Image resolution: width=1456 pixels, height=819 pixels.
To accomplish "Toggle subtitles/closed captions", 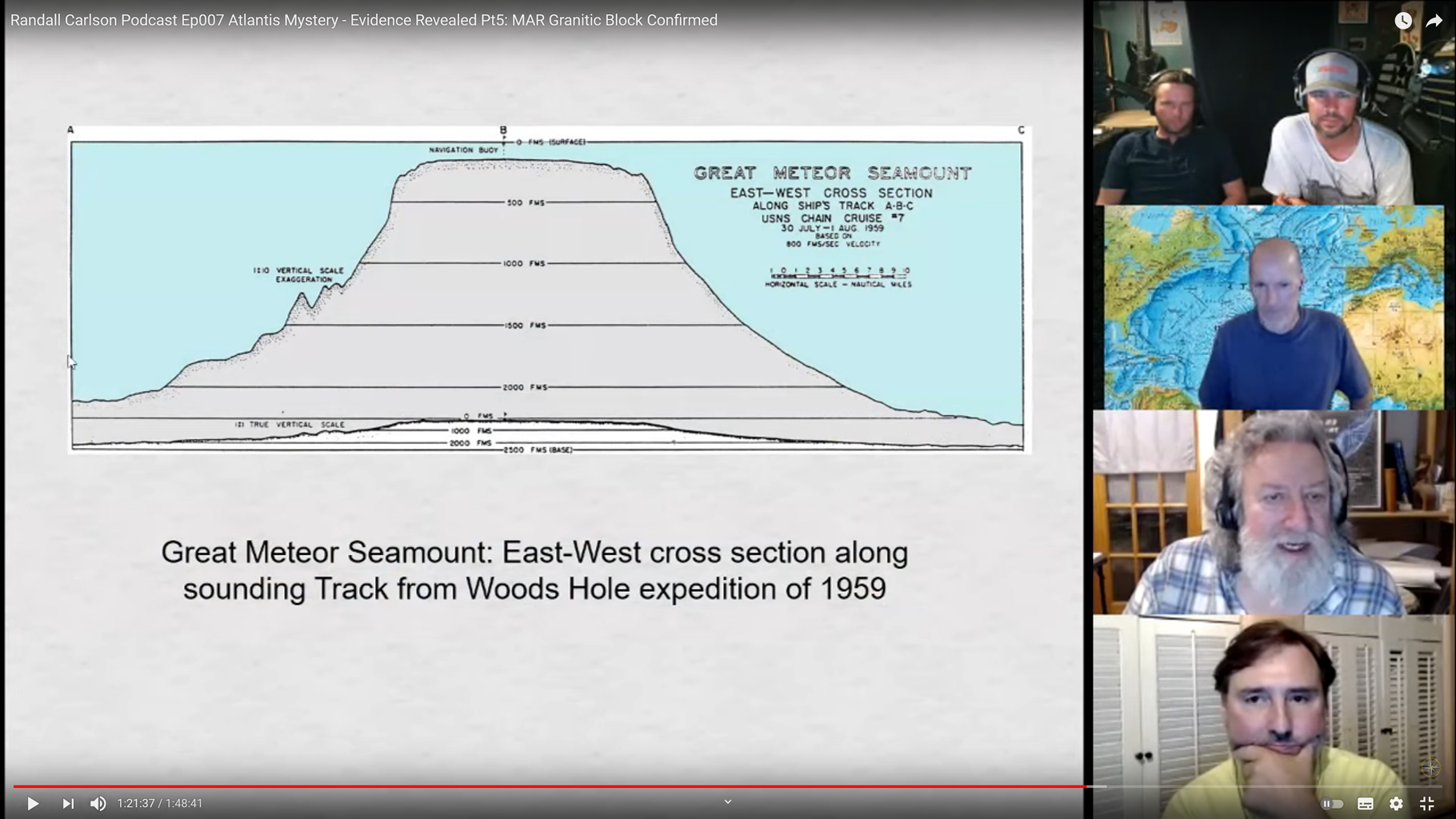I will click(1366, 803).
